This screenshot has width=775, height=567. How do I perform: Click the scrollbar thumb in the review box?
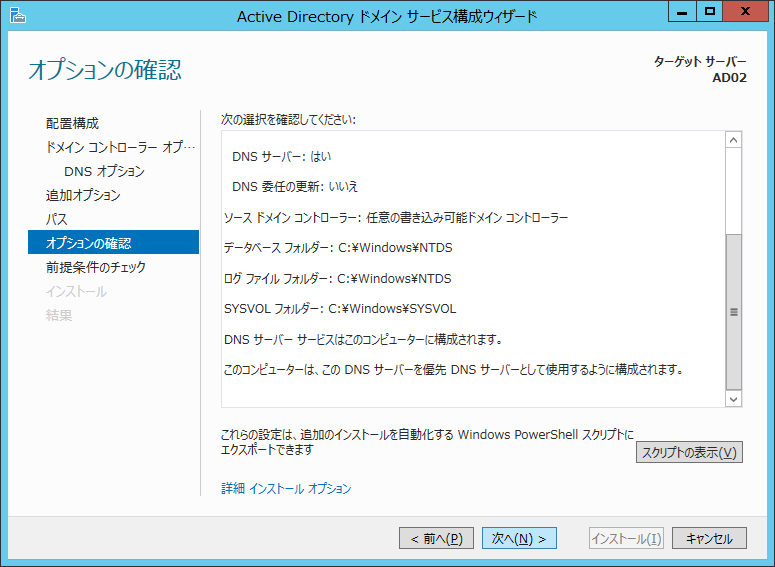pyautogui.click(x=733, y=311)
